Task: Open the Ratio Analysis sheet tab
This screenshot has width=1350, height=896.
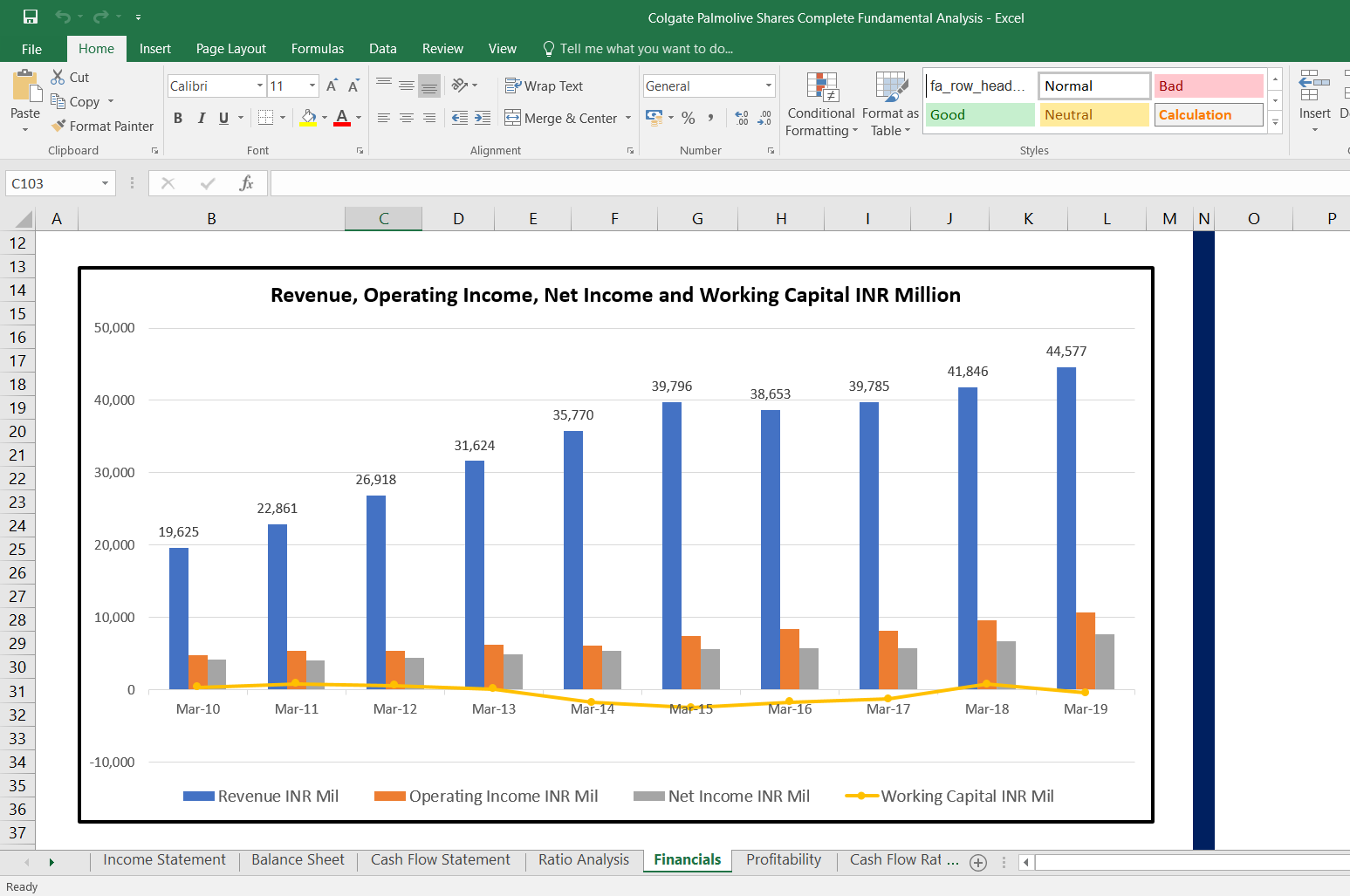Action: [584, 859]
